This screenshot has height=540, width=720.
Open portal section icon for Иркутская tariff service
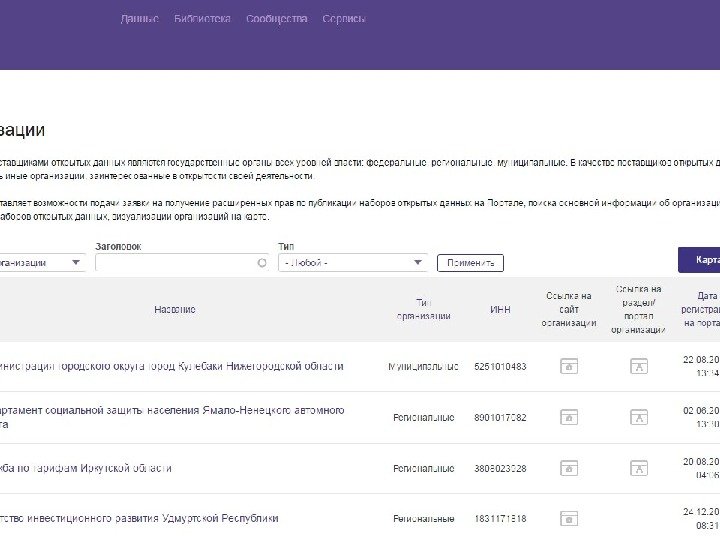click(x=637, y=468)
